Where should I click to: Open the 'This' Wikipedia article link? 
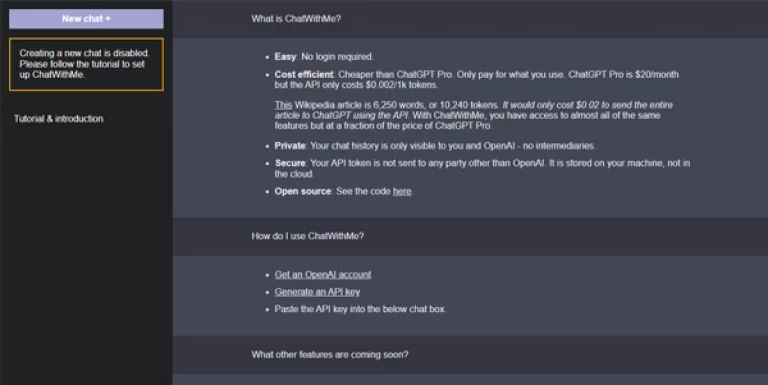click(283, 105)
